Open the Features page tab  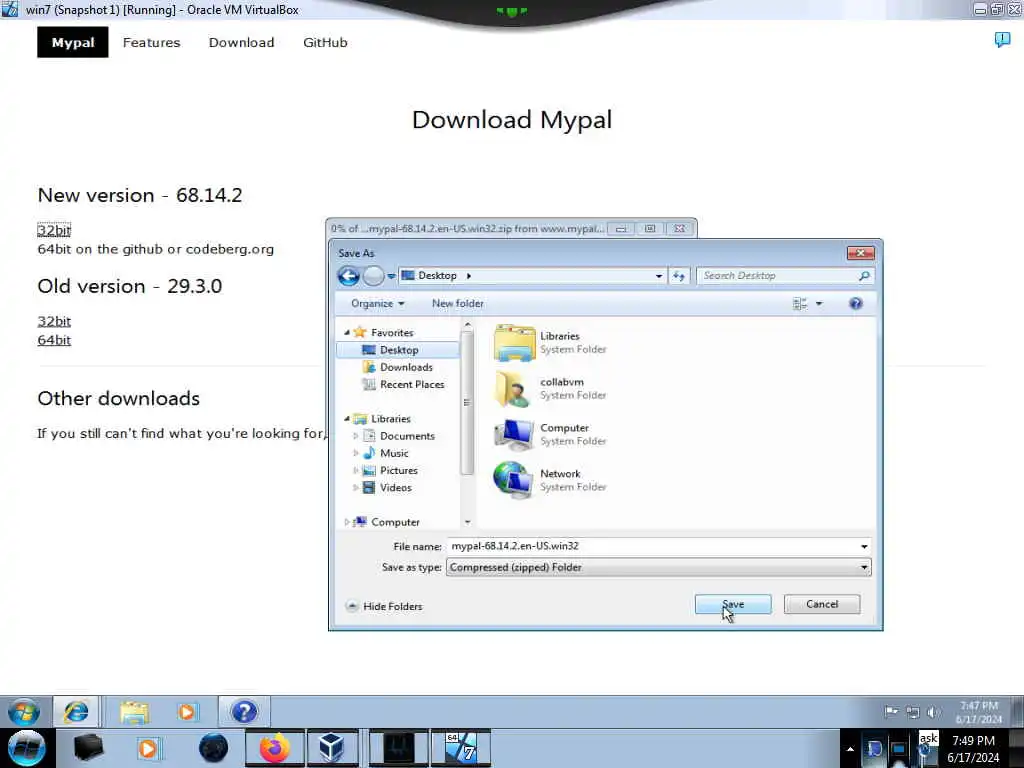152,42
